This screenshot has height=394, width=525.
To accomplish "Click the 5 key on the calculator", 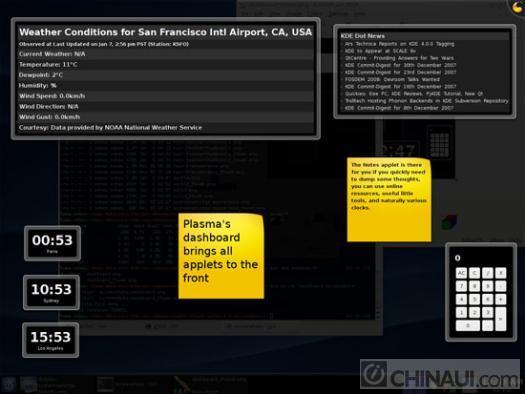I will 474,299.
